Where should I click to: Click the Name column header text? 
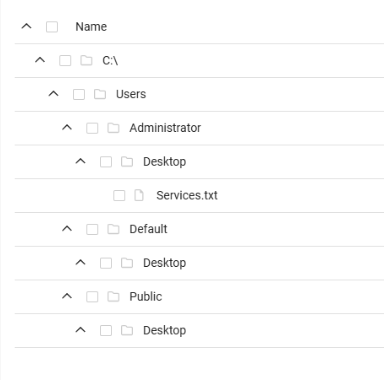click(91, 27)
